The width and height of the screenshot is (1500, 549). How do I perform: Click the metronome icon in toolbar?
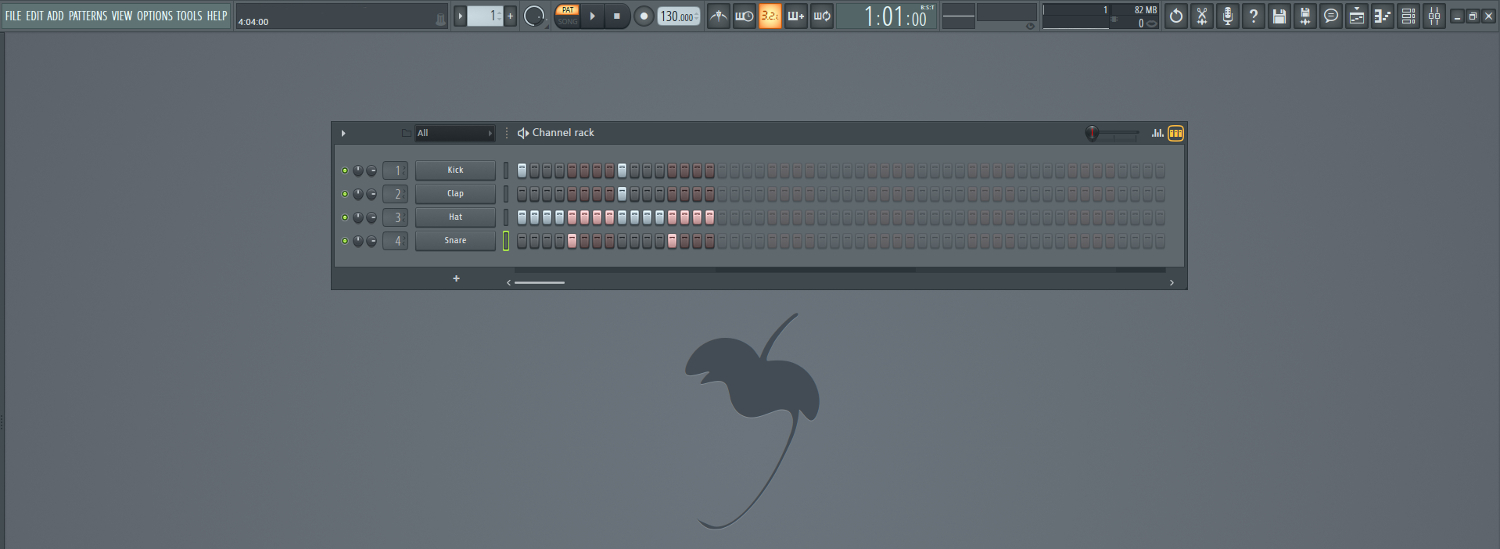719,16
